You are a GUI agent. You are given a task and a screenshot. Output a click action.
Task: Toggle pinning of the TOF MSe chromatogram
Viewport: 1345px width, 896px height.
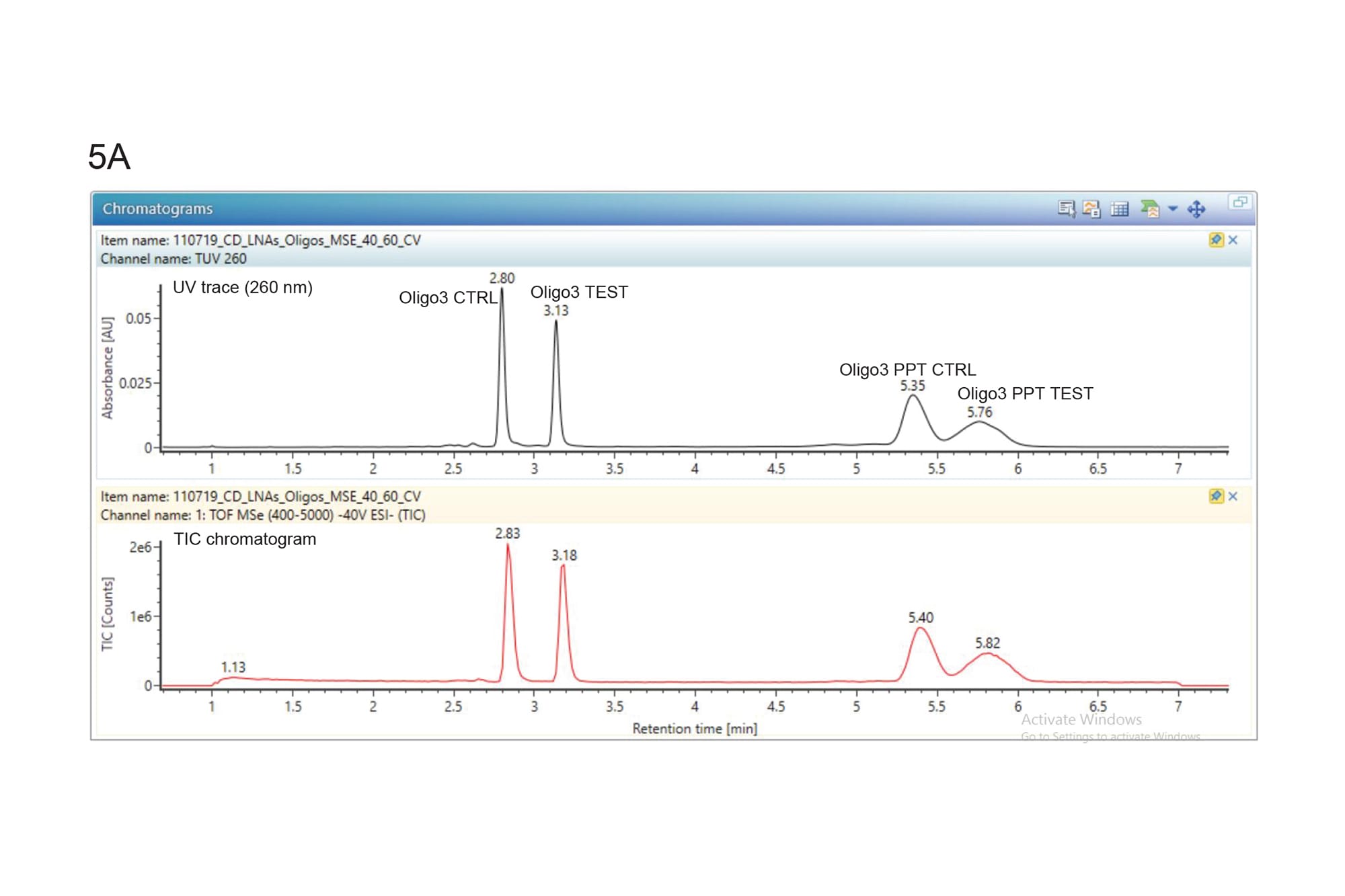1217,495
